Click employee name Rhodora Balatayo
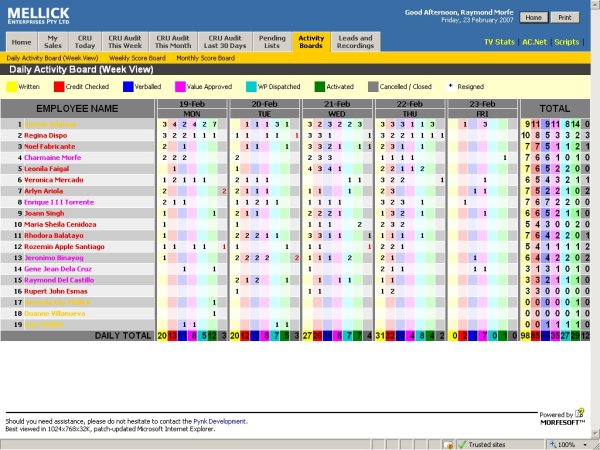 pyautogui.click(x=54, y=235)
